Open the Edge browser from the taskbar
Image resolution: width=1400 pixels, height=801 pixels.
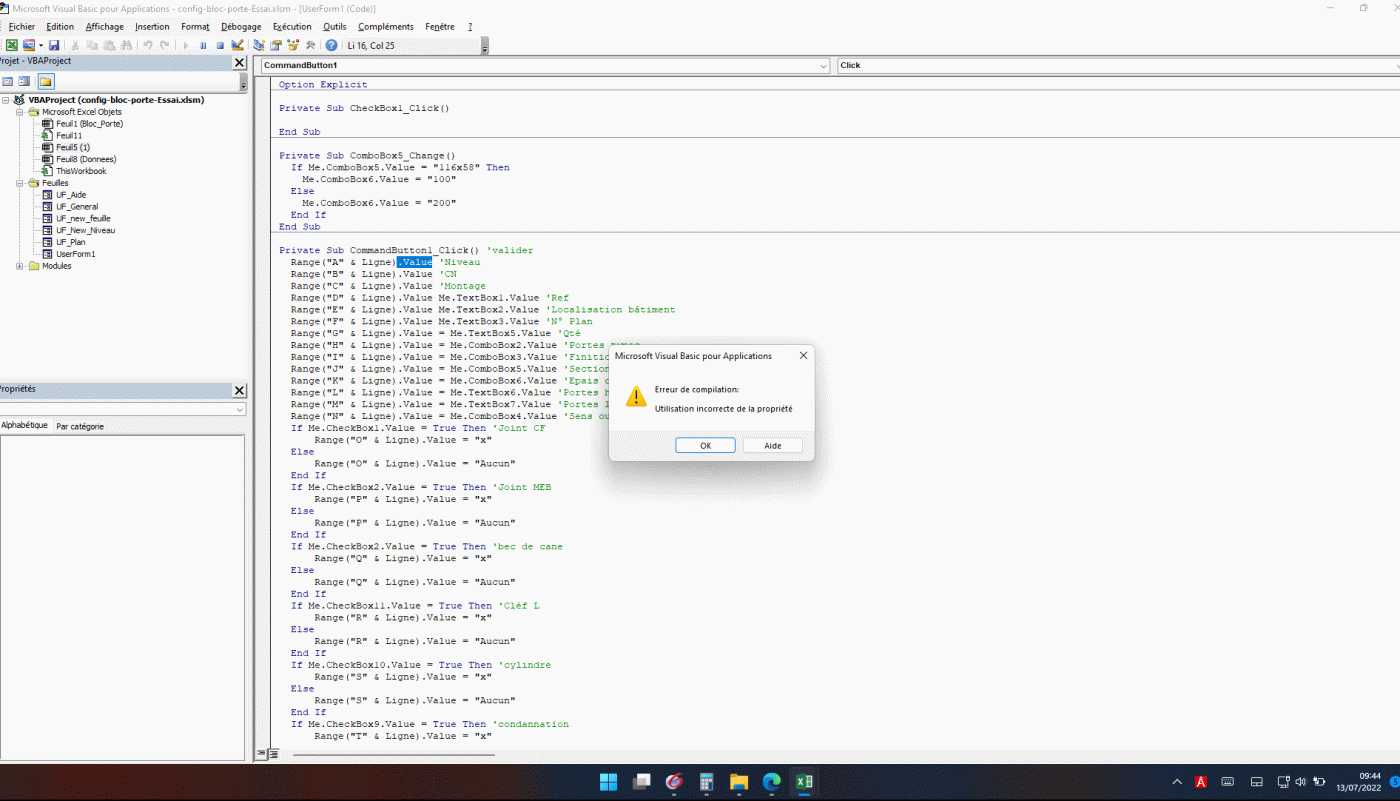tap(771, 781)
